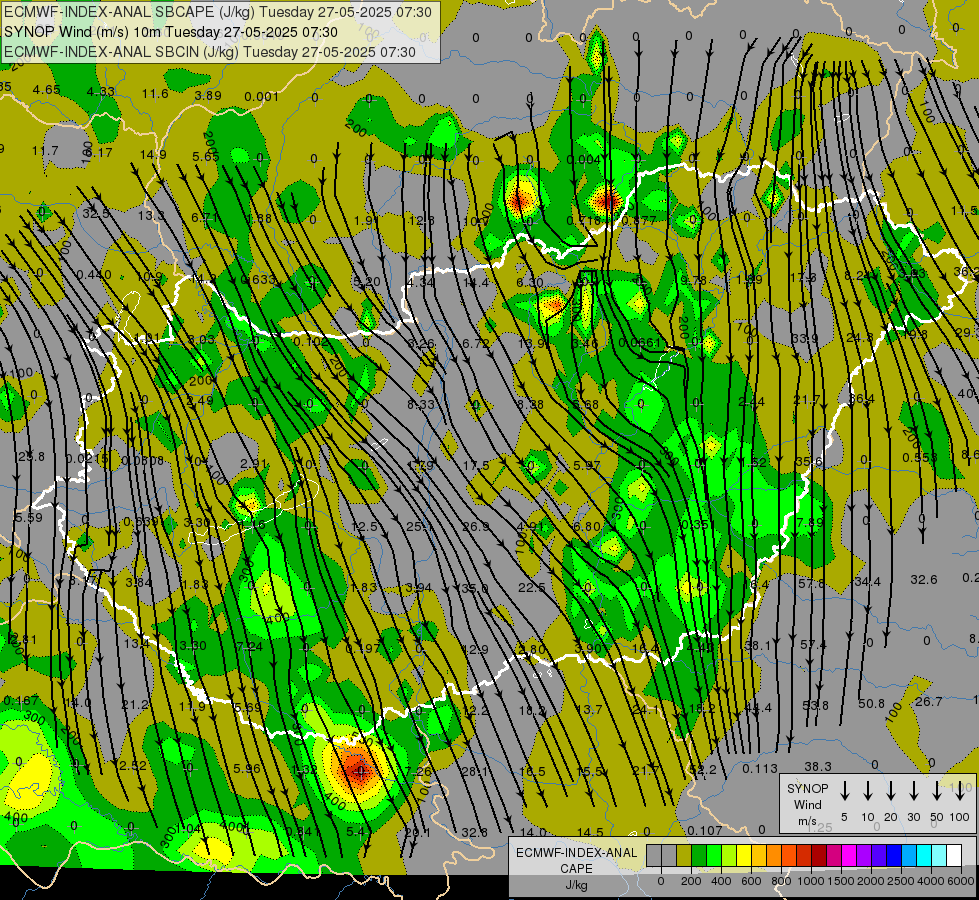
Task: Select map value 4.65
Action: pyautogui.click(x=47, y=89)
